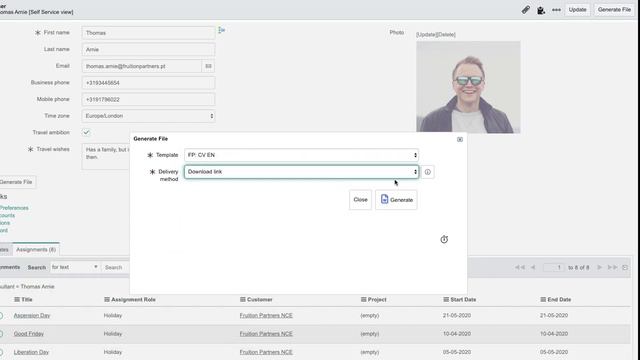640x360 pixels.
Task: Open the Customer column menu icon
Action: pyautogui.click(x=242, y=300)
